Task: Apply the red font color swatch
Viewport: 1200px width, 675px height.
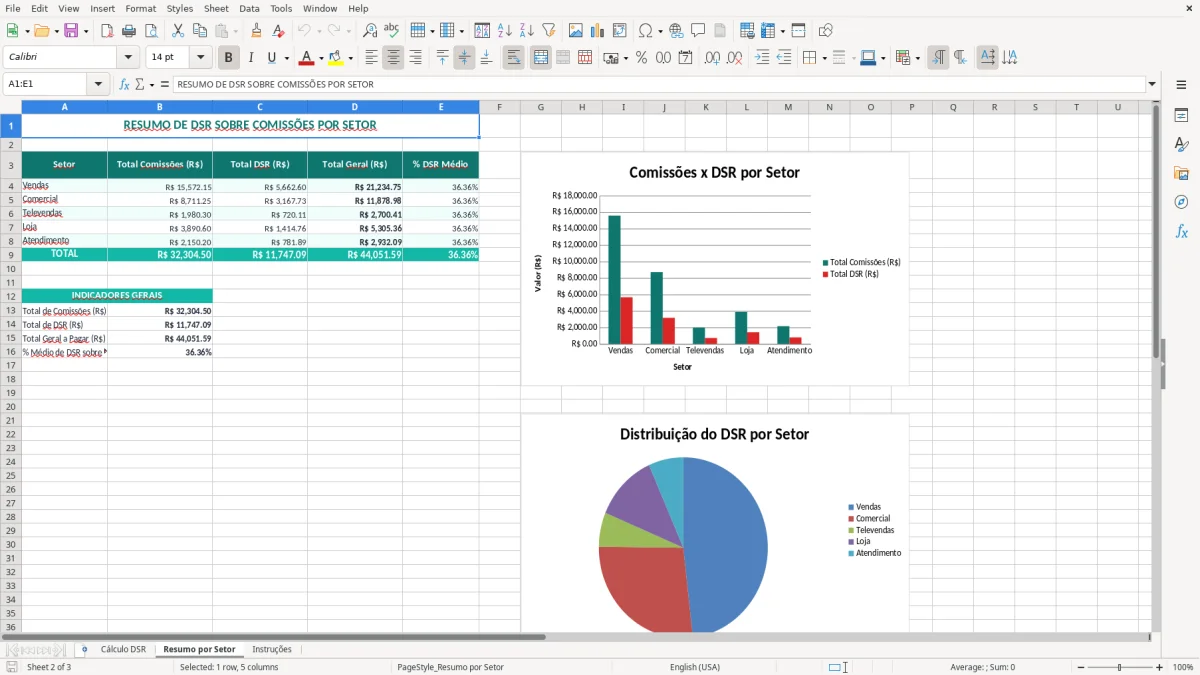Action: (x=307, y=58)
